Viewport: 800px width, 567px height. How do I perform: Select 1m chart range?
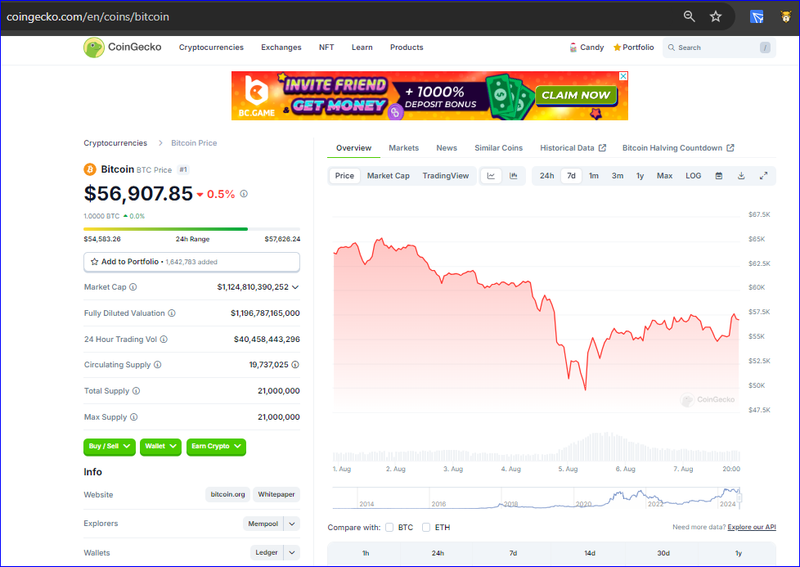pos(594,176)
